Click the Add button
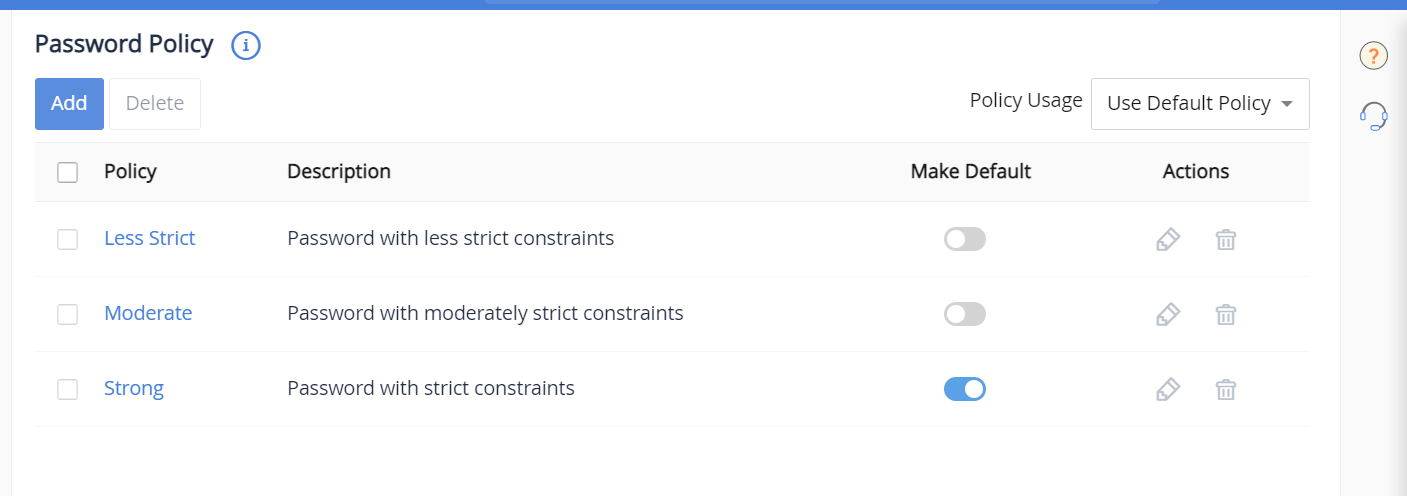Screen dimensions: 1407x496 69,104
